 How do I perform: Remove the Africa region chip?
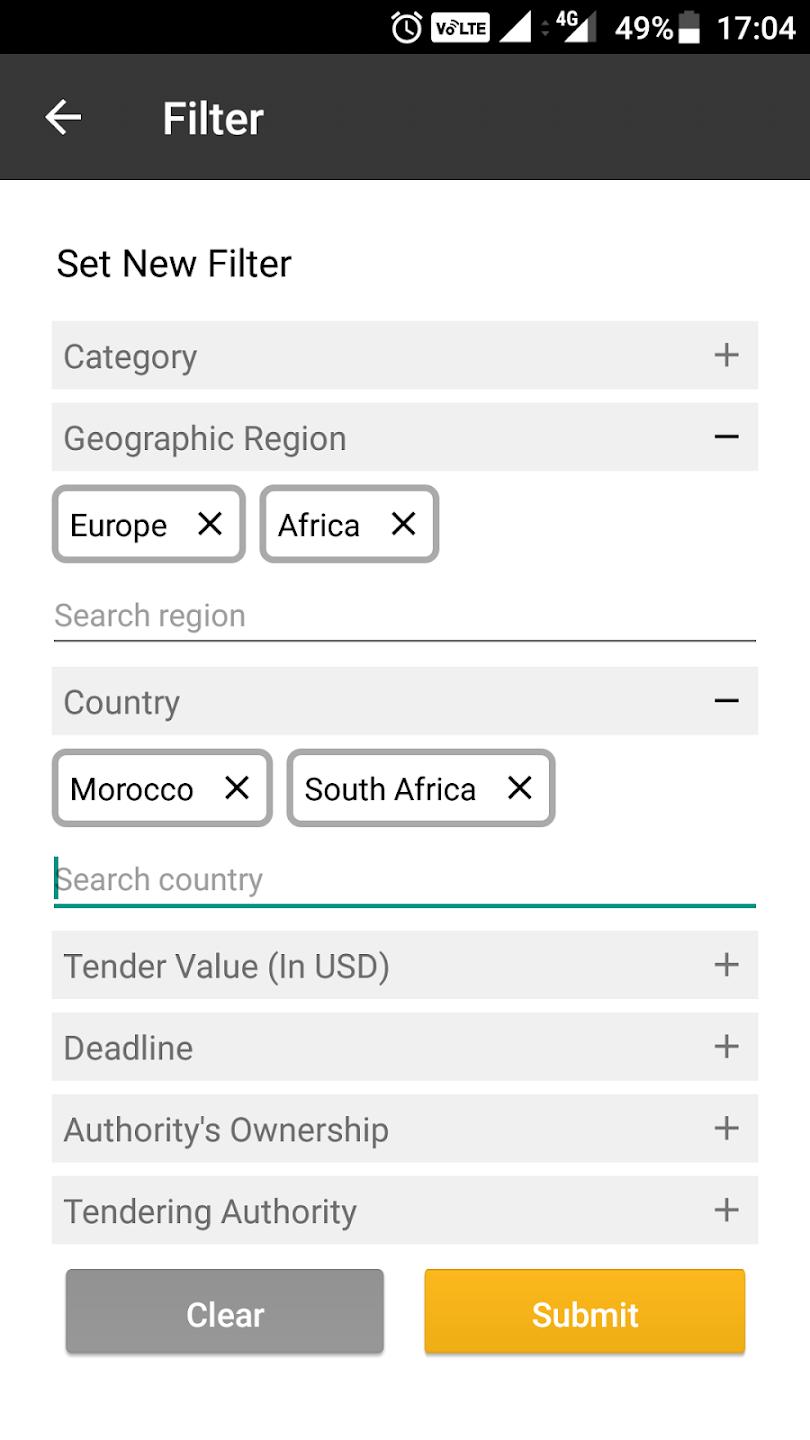(x=403, y=524)
